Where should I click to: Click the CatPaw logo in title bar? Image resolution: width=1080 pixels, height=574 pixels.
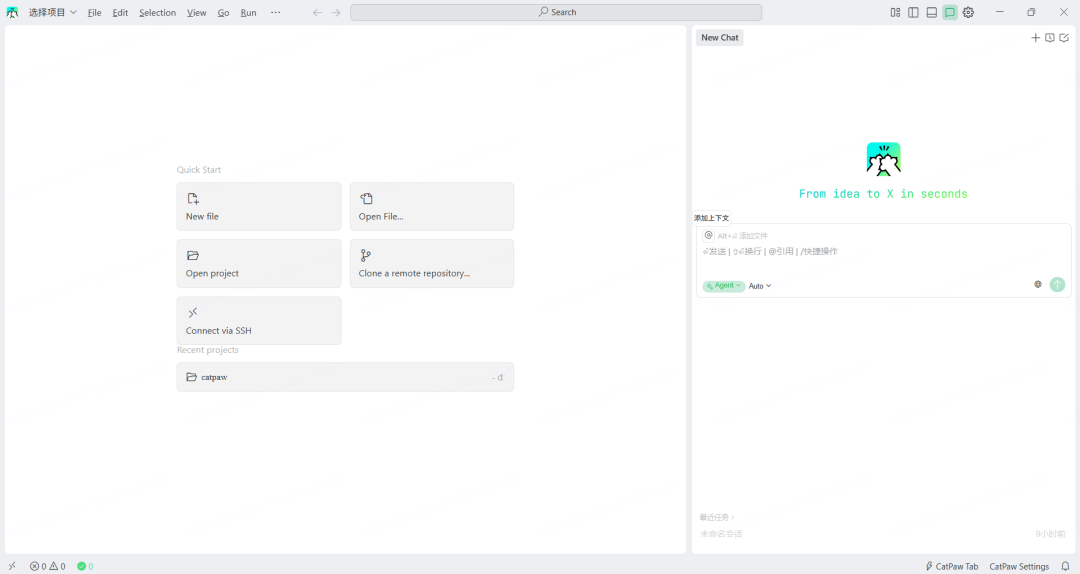pos(12,12)
